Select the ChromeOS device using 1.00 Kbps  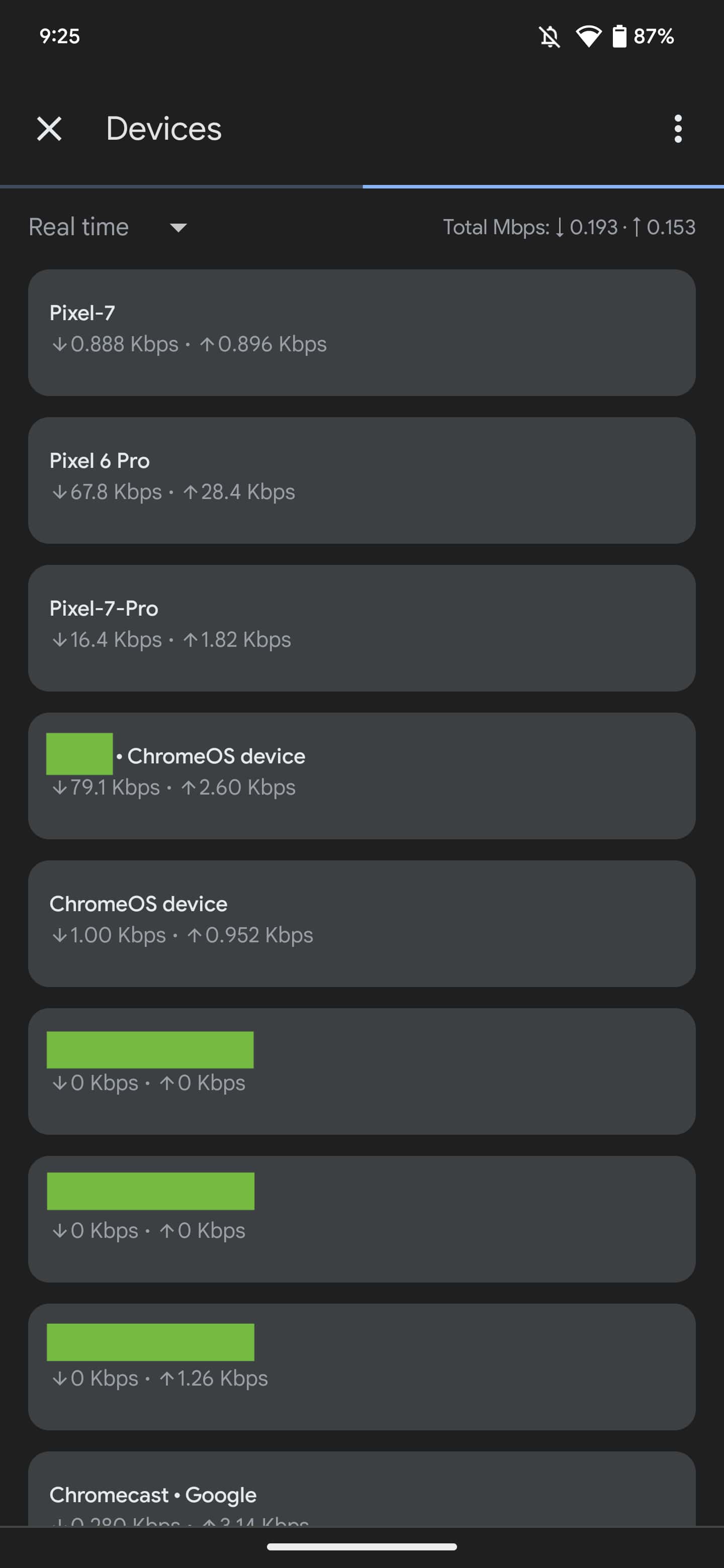tap(361, 923)
